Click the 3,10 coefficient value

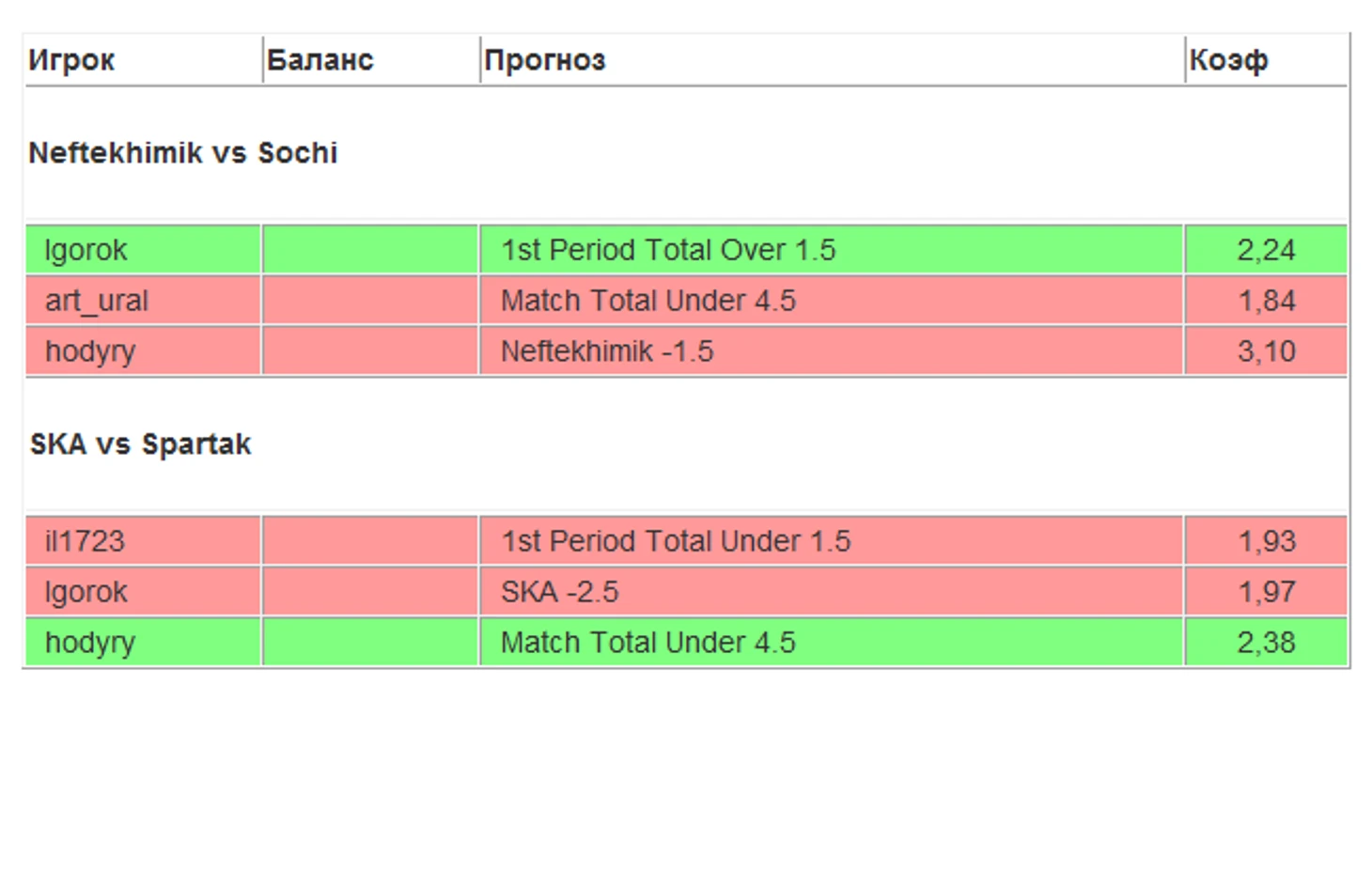[x=1266, y=351]
